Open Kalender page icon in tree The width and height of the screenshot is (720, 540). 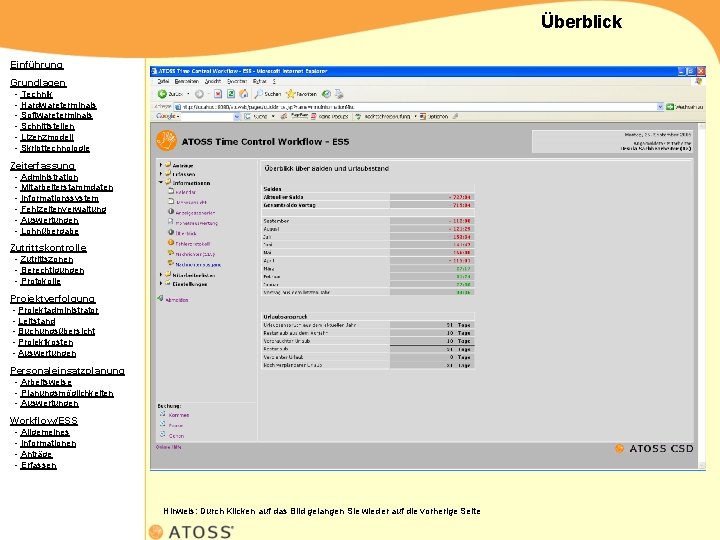(x=171, y=191)
